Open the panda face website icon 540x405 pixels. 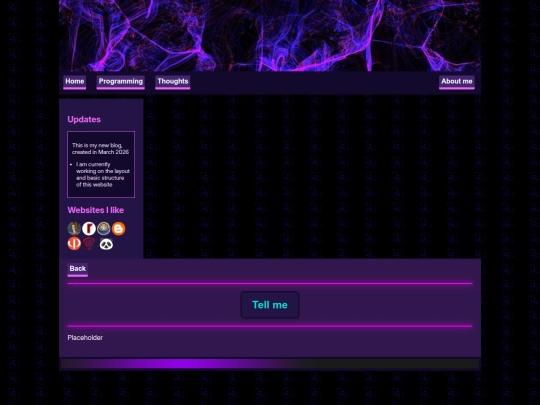point(106,244)
